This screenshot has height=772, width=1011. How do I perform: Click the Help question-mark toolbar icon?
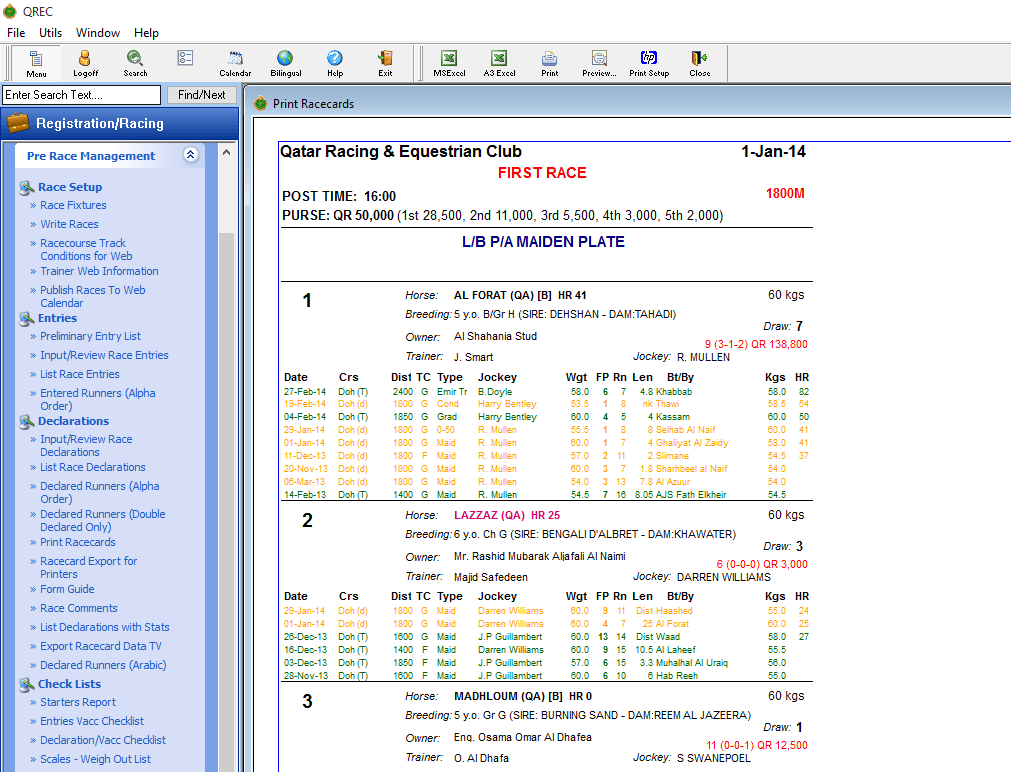tap(335, 63)
